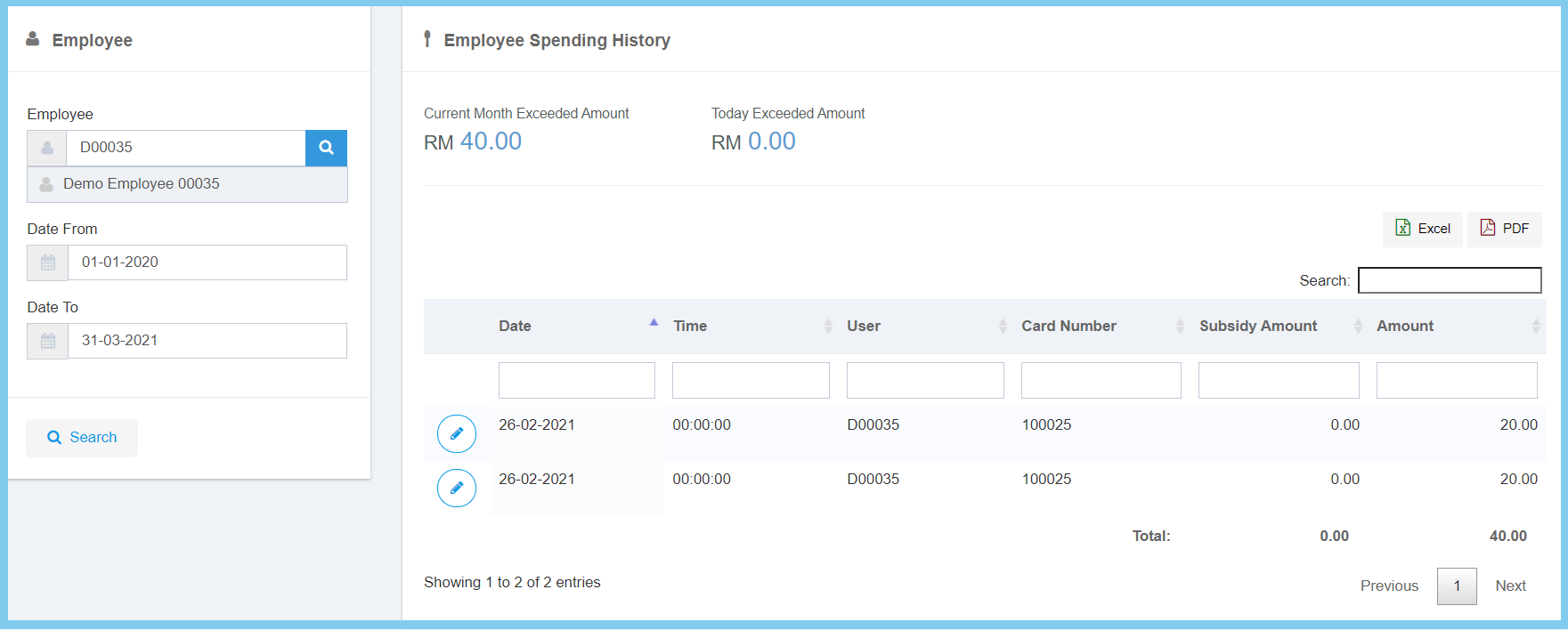Click the table Search text box

(x=1449, y=280)
